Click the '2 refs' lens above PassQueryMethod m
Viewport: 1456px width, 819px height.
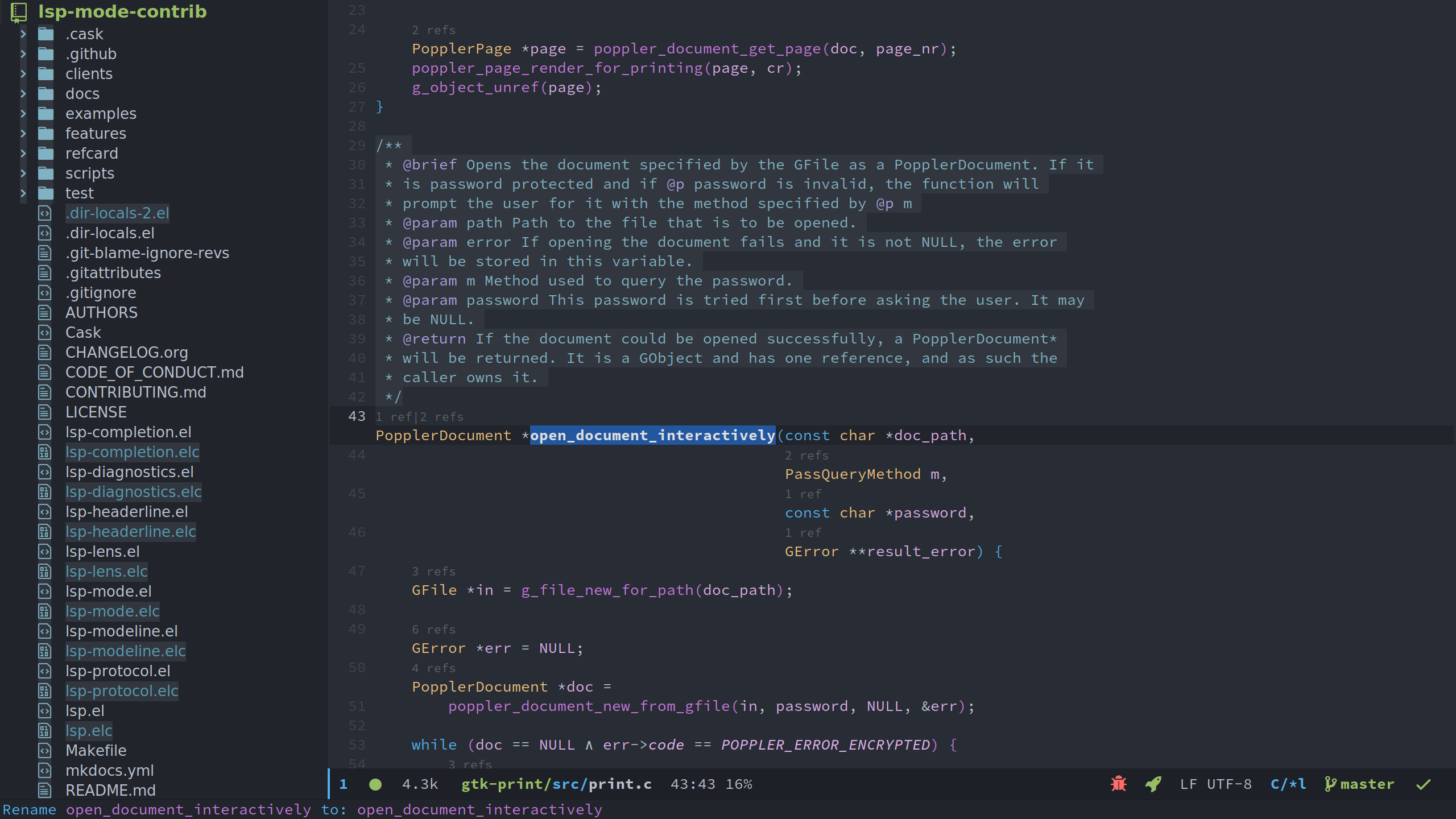[x=806, y=456]
